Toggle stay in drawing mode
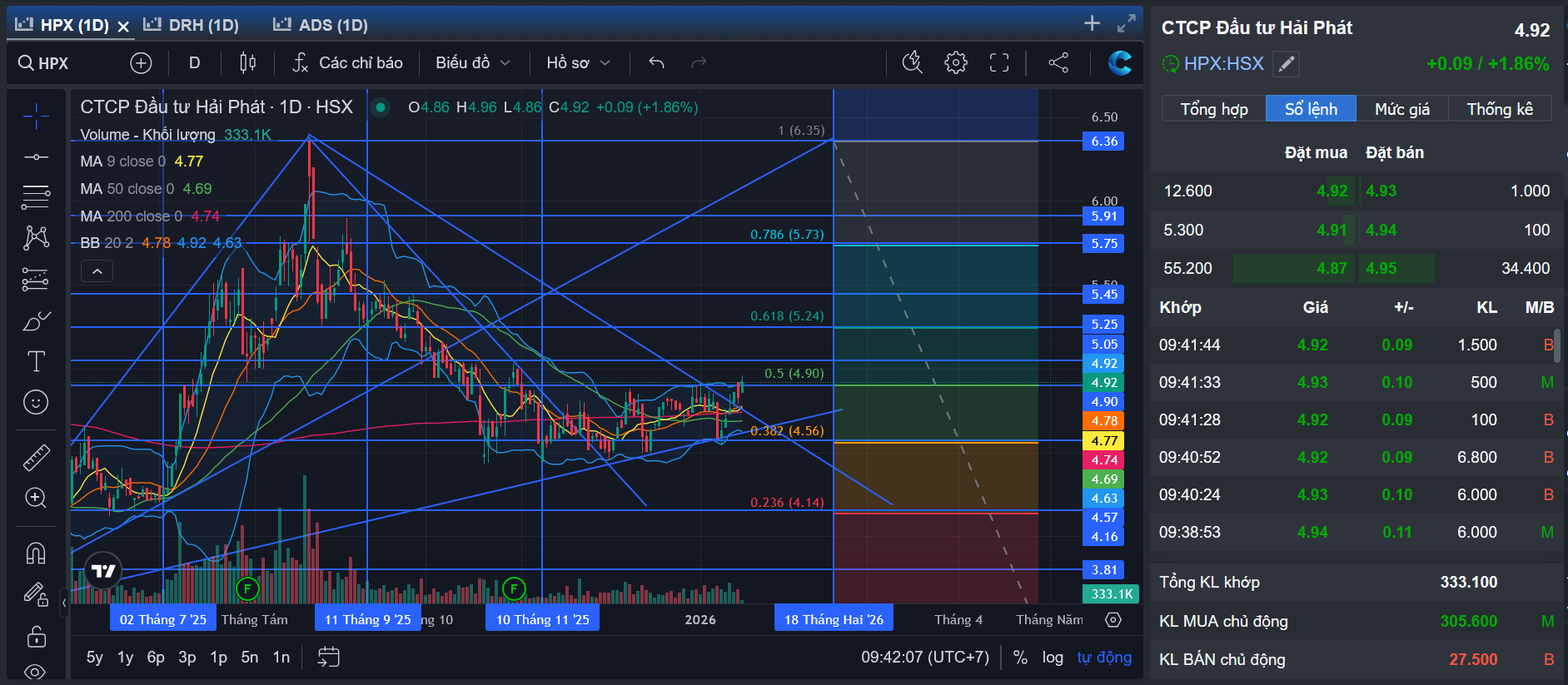The height and width of the screenshot is (685, 1568). [x=36, y=594]
